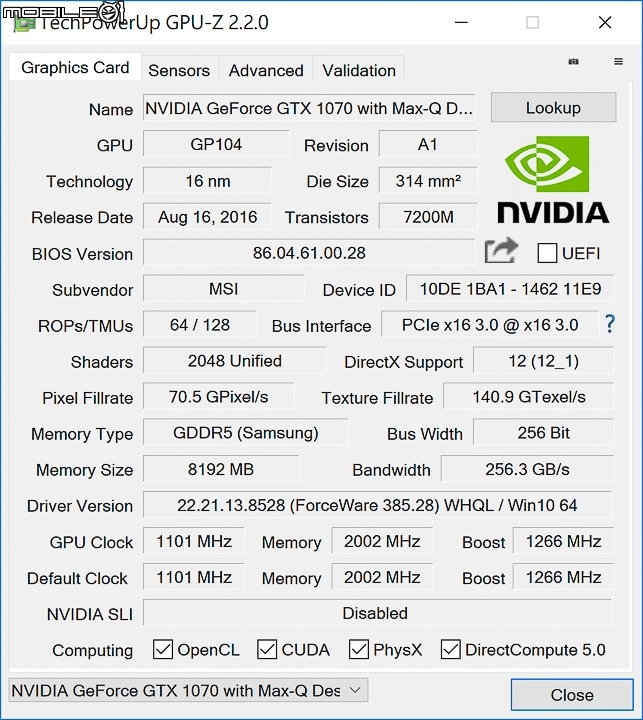Toggle the PhysX checkbox

(359, 650)
